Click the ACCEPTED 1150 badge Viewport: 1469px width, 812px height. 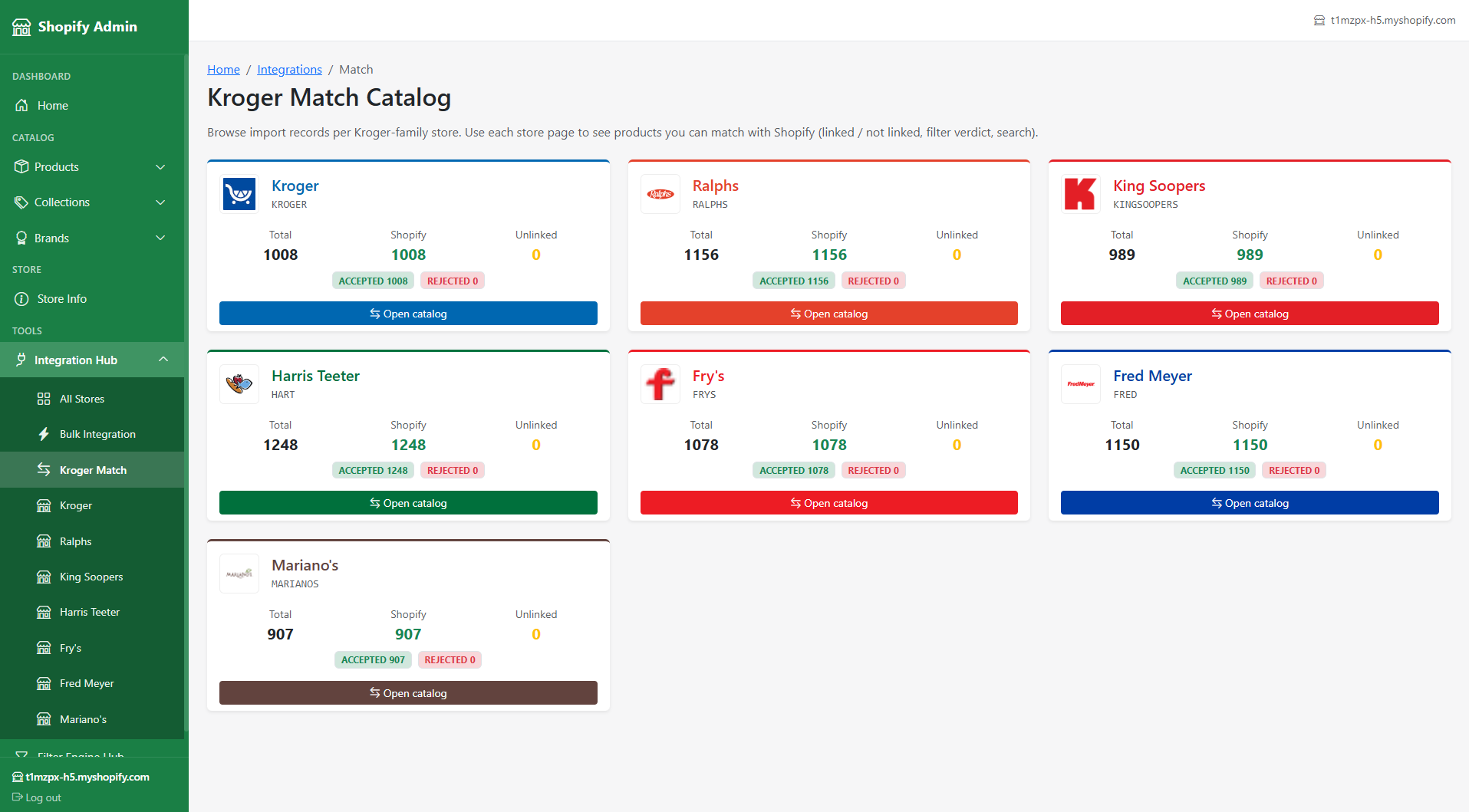pyautogui.click(x=1215, y=470)
